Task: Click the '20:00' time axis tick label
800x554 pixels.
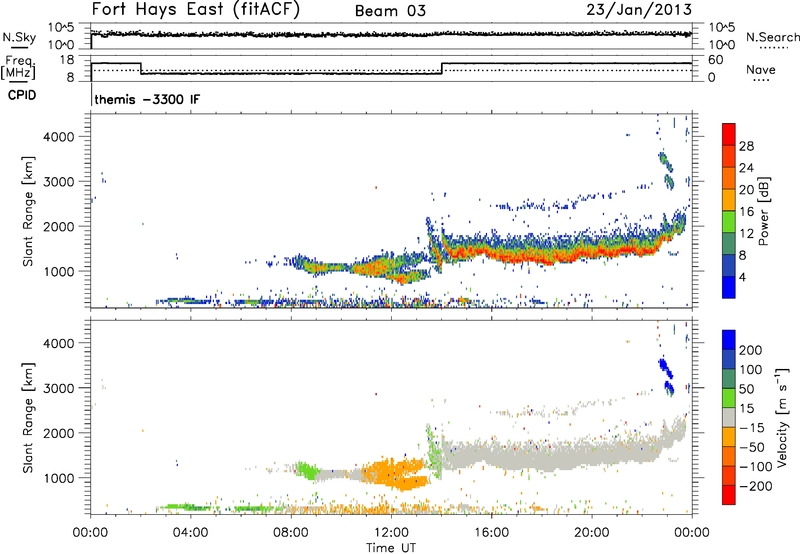Action: coord(592,533)
